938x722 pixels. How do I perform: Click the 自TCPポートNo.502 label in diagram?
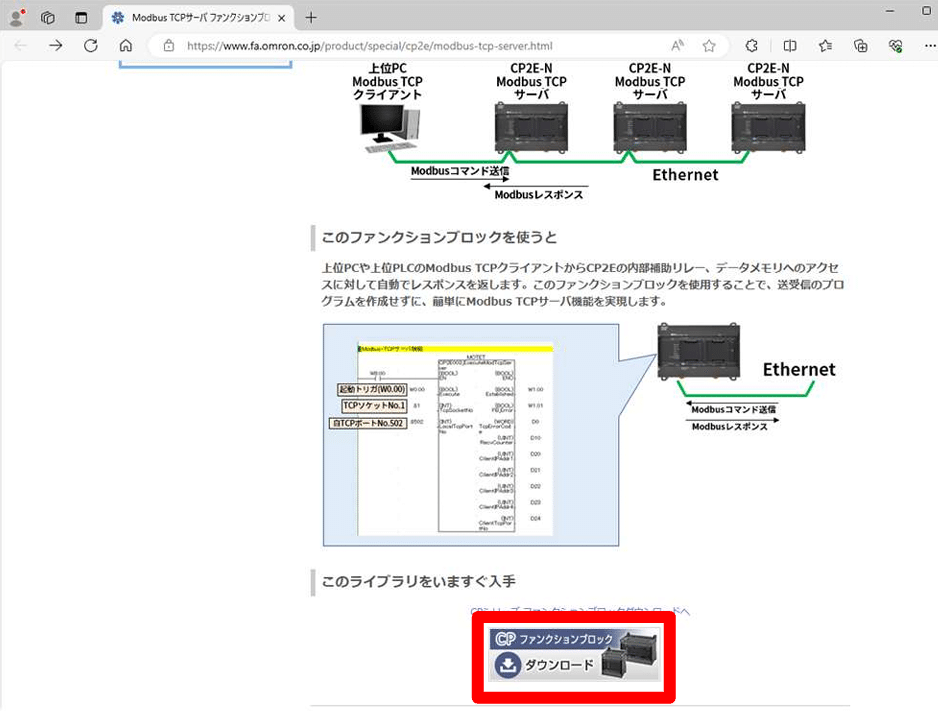[x=368, y=423]
